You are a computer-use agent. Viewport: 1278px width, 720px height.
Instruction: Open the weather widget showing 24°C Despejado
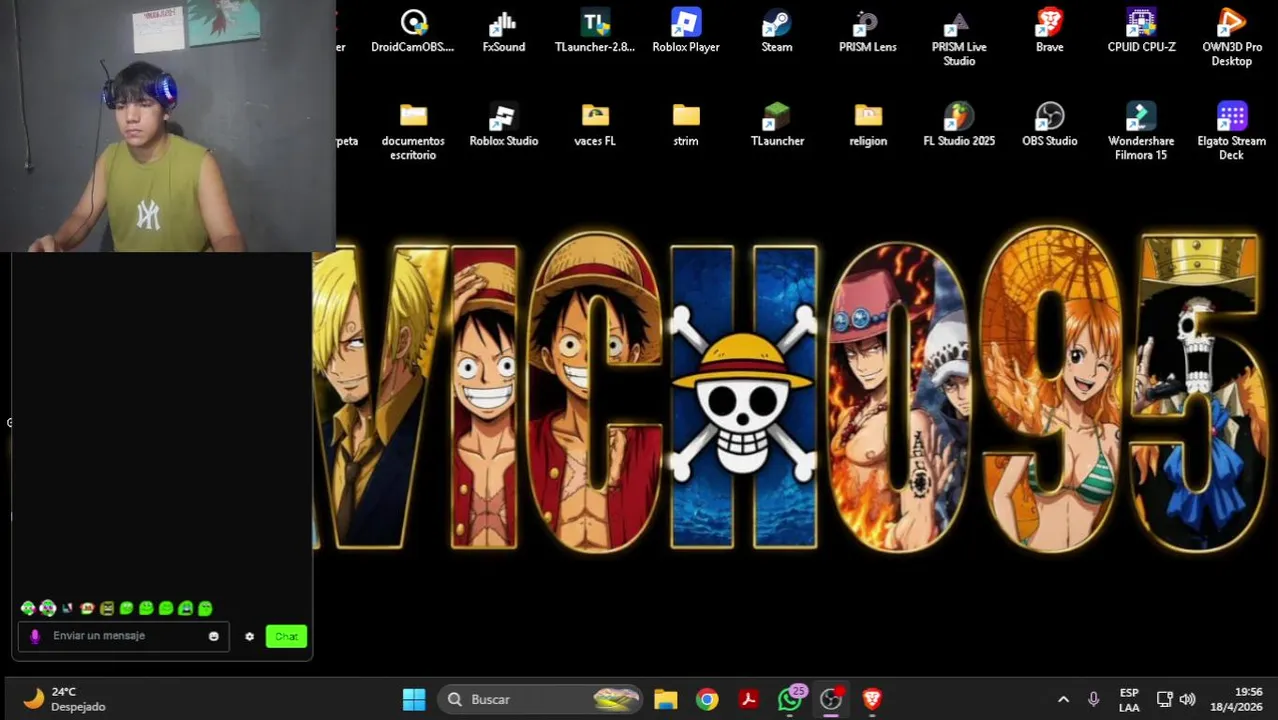coord(65,699)
